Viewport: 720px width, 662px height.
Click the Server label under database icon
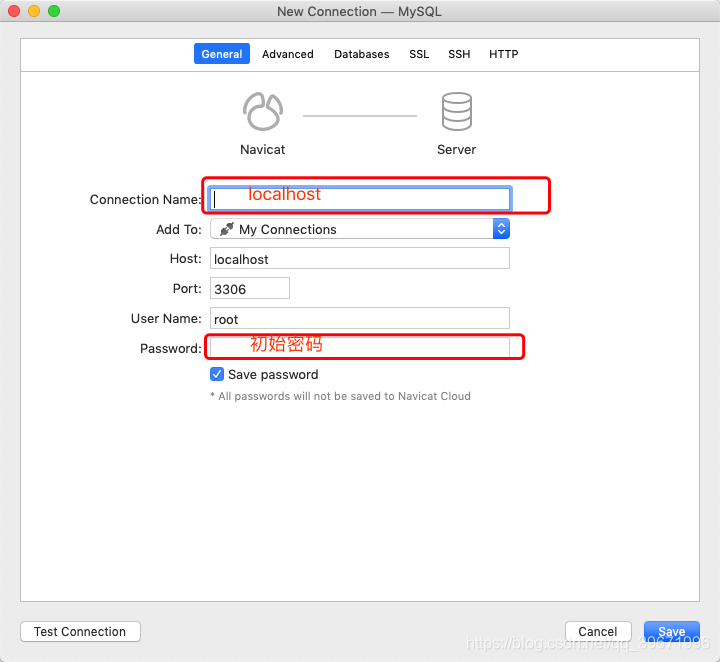click(x=456, y=150)
